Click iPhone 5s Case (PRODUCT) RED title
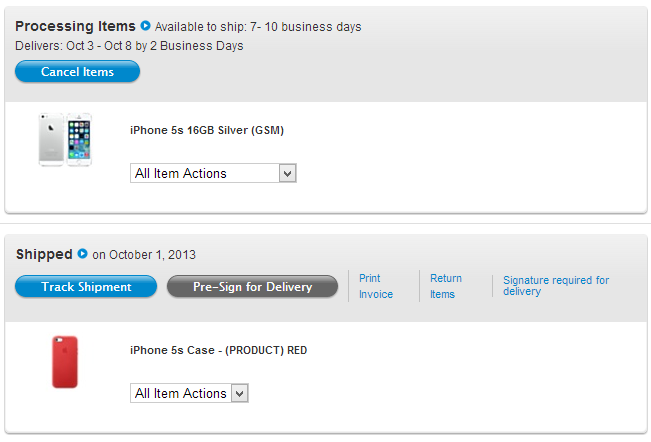This screenshot has height=442, width=651. coord(218,350)
